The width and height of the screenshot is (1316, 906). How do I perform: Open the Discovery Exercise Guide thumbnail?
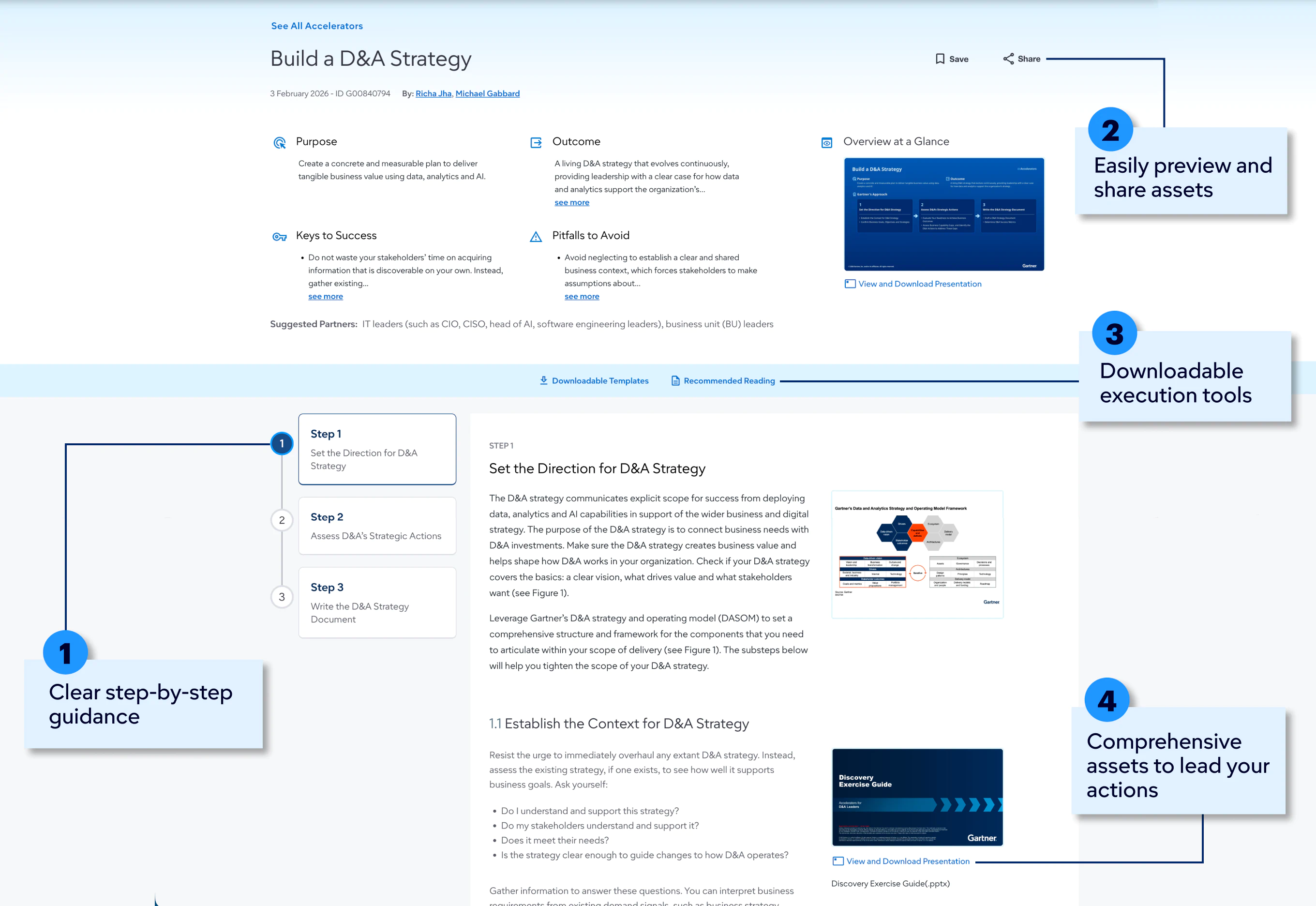click(917, 797)
